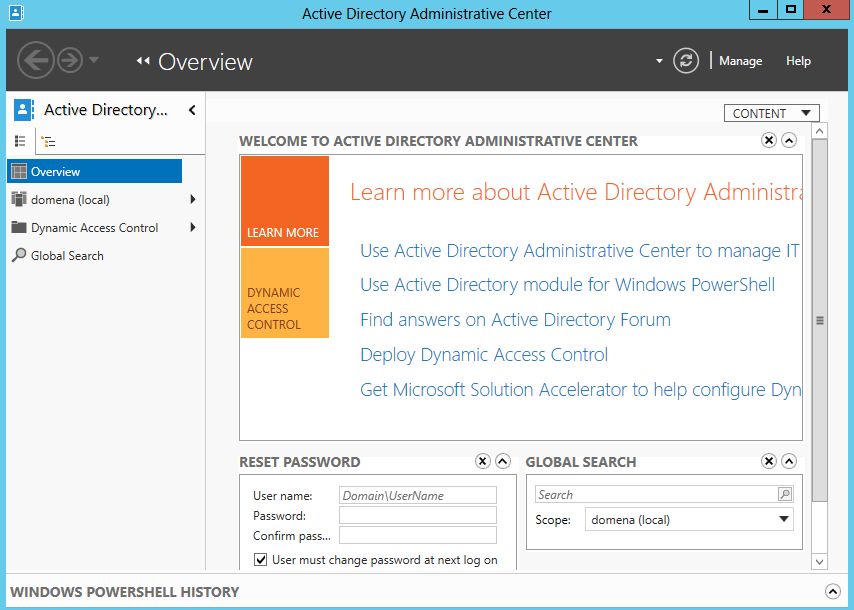Viewport: 854px width, 610px height.
Task: Open the CONTENT dropdown
Action: (771, 113)
